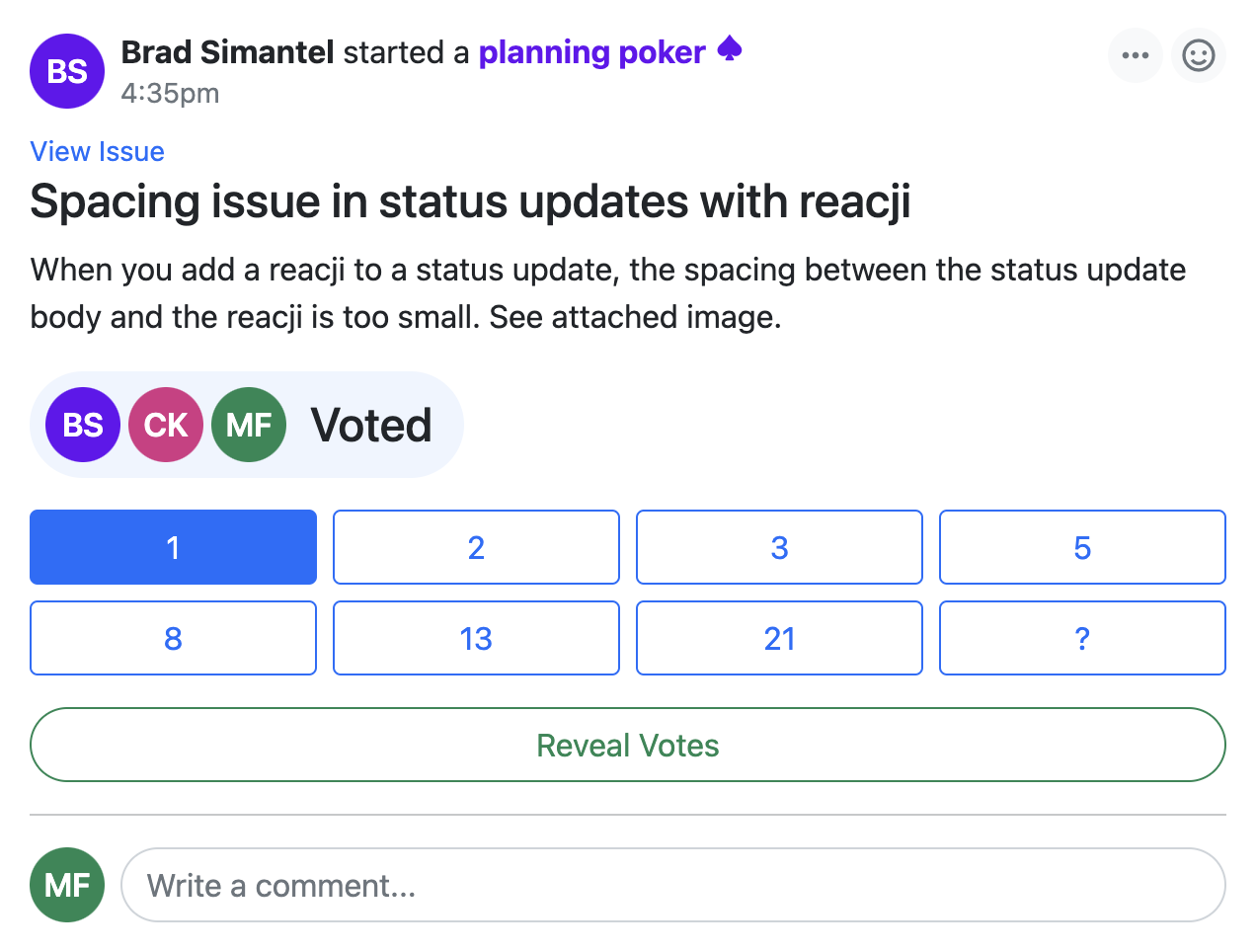Image resolution: width=1256 pixels, height=952 pixels.
Task: Open the View Issue link
Action: point(97,151)
